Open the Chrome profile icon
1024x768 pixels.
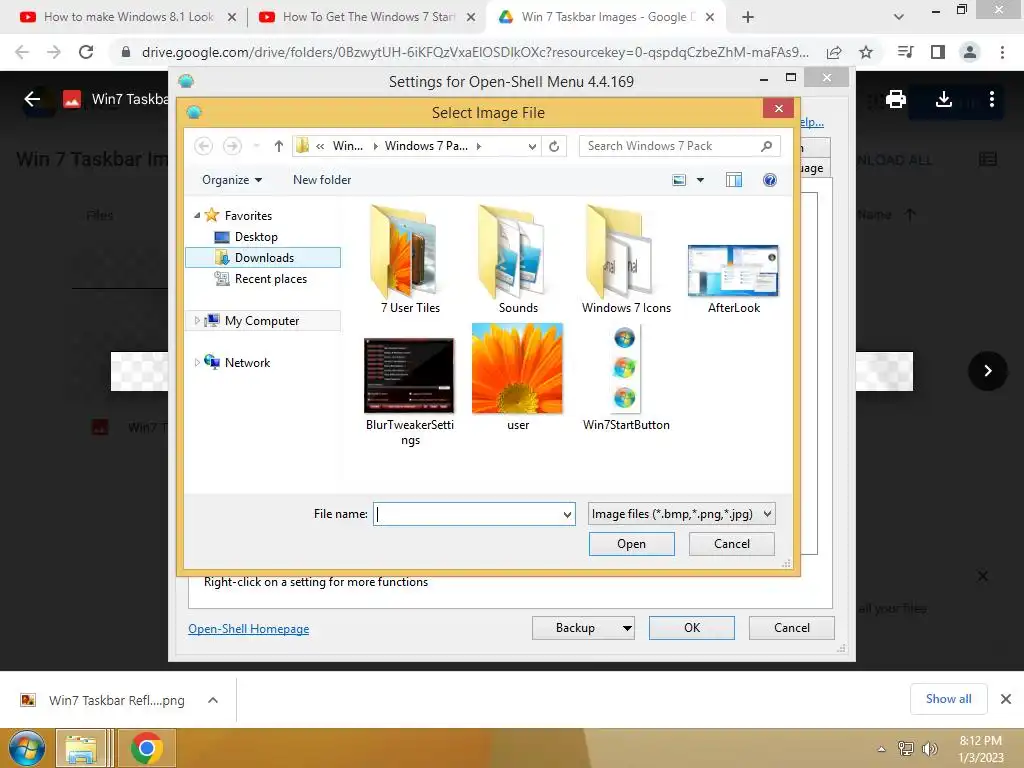coord(970,52)
